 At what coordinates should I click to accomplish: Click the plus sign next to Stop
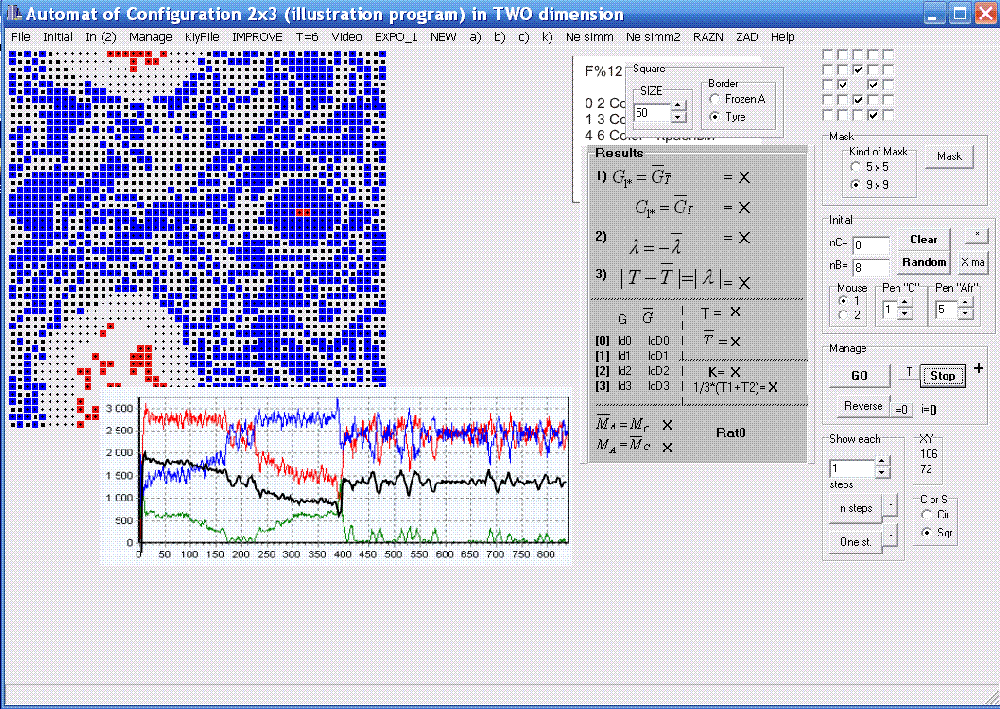(979, 369)
